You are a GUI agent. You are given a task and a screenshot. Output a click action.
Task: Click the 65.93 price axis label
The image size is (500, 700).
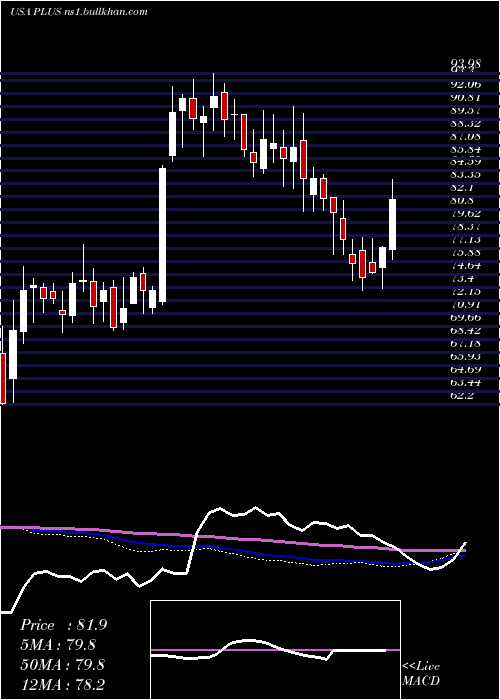tap(465, 357)
